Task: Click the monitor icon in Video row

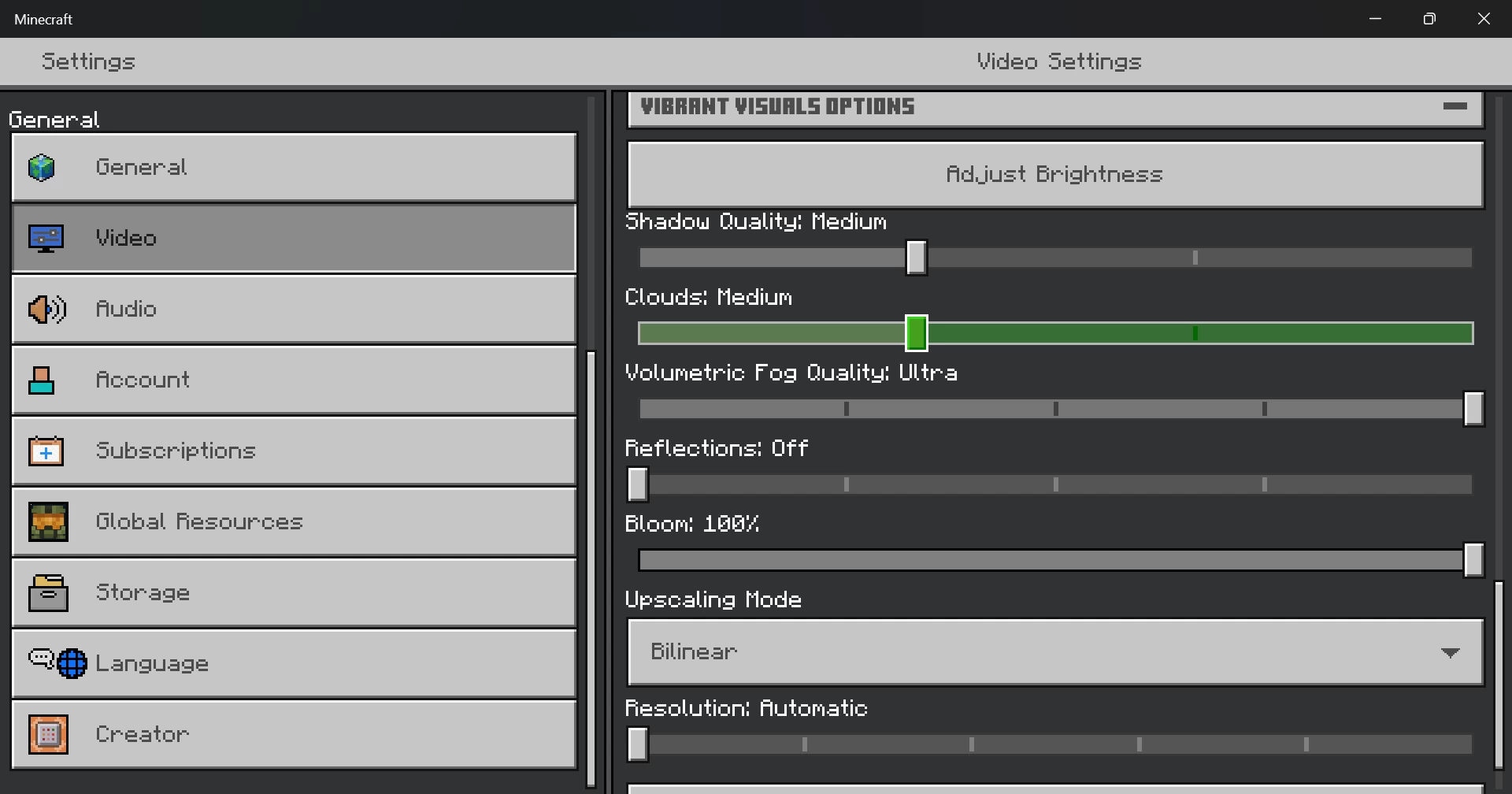Action: pyautogui.click(x=46, y=239)
